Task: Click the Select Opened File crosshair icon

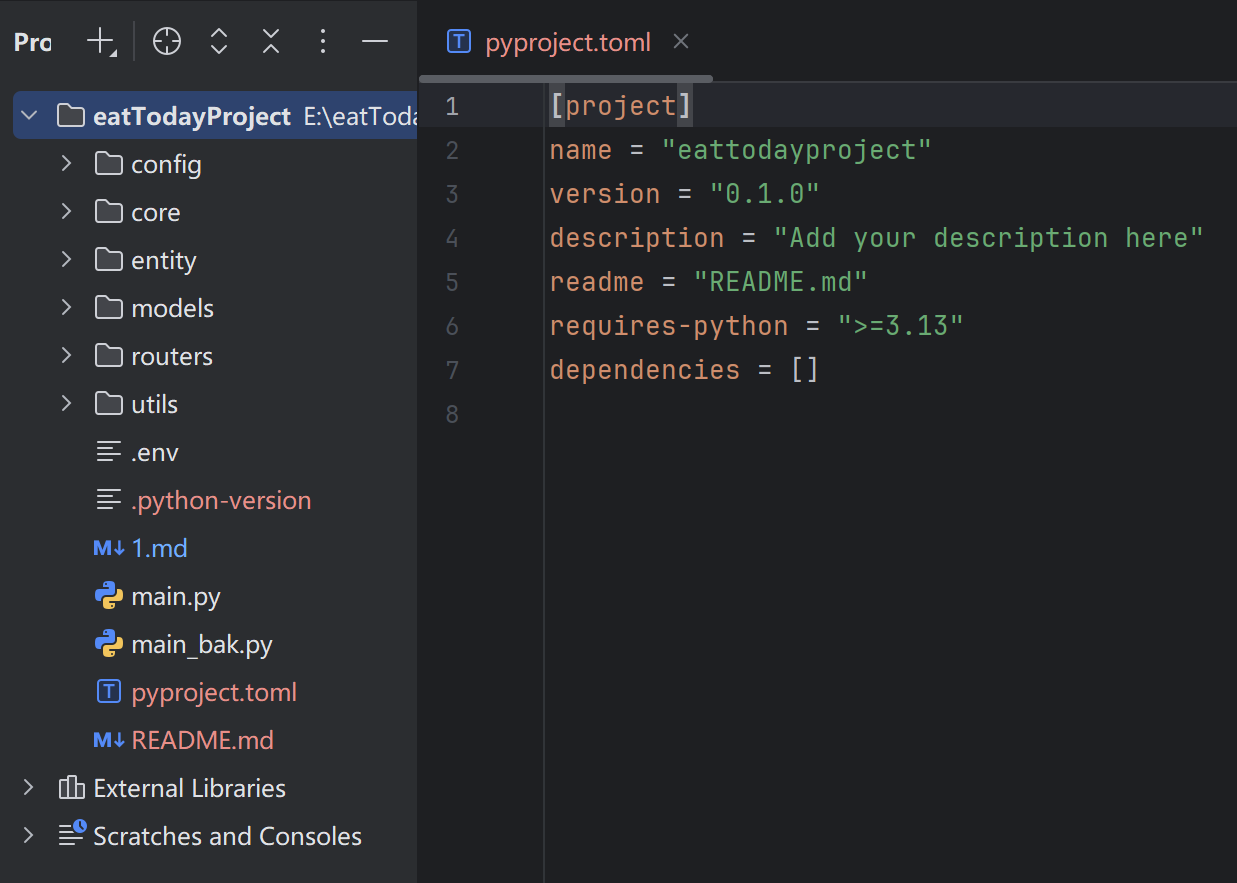Action: (167, 42)
